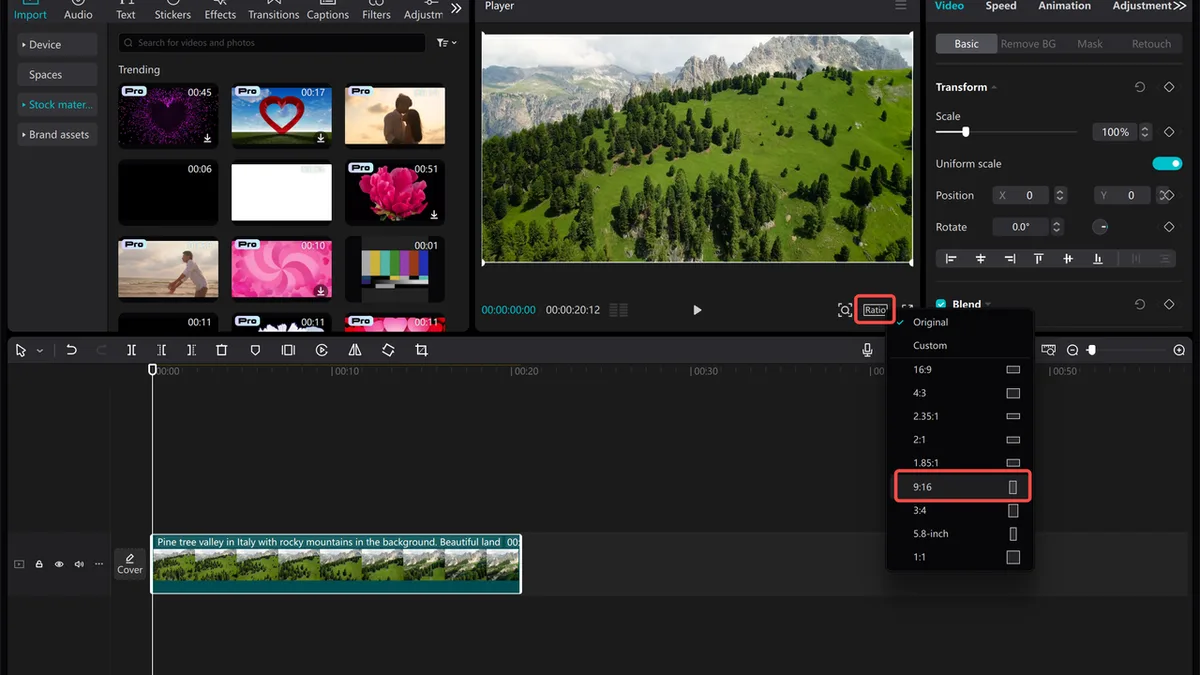Hide the video track with eye icon

coord(59,564)
